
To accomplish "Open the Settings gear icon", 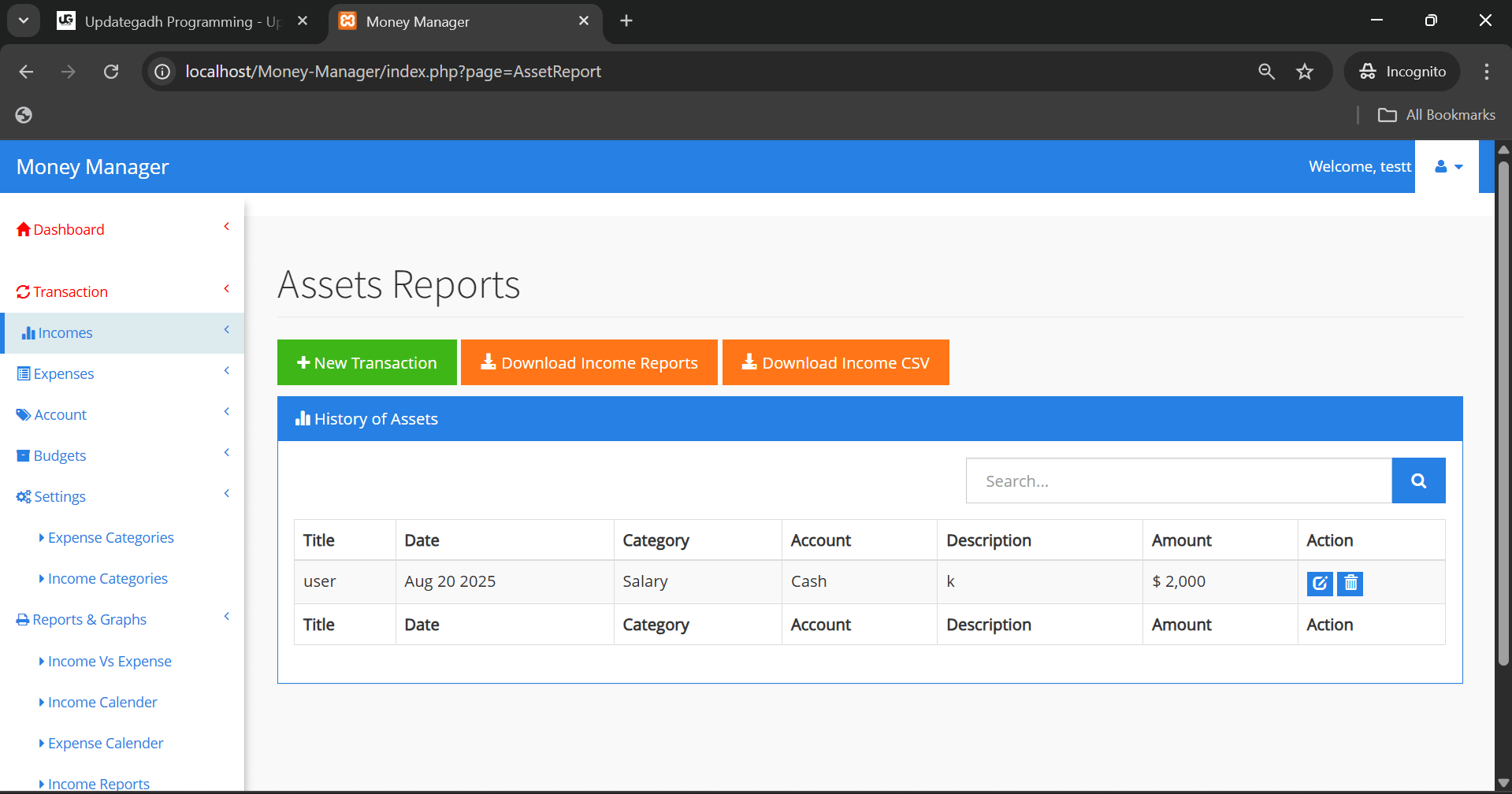I will click(22, 496).
